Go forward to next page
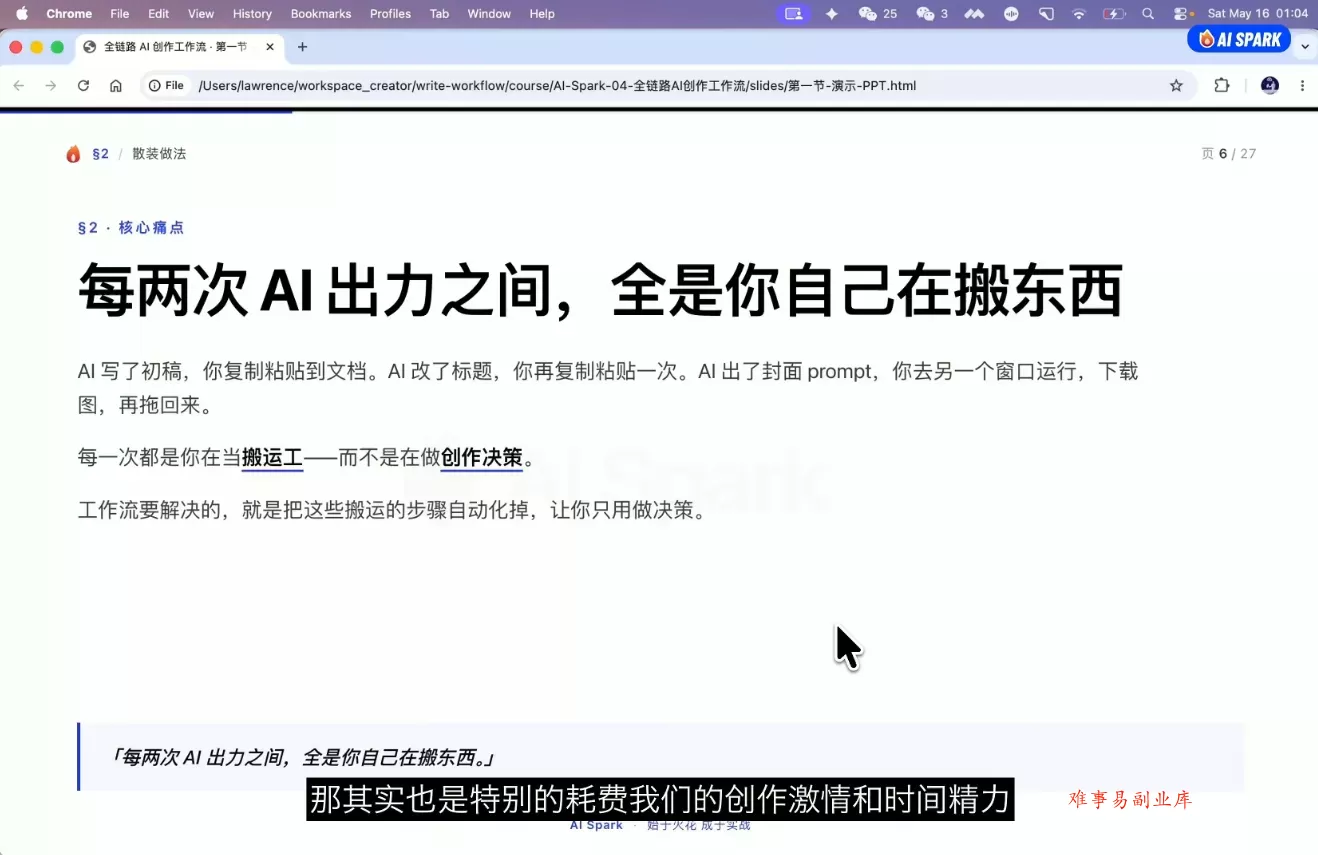Image resolution: width=1318 pixels, height=855 pixels. click(x=51, y=86)
